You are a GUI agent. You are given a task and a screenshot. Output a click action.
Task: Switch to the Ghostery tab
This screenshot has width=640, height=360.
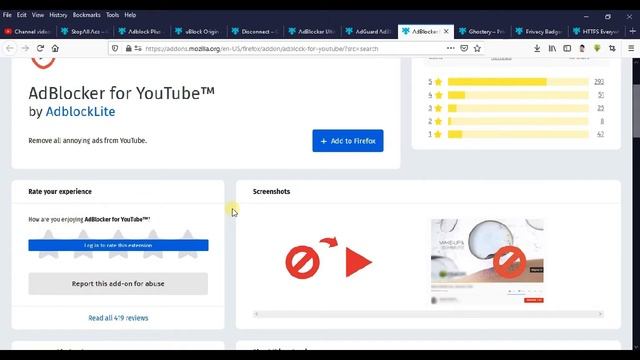(x=482, y=31)
